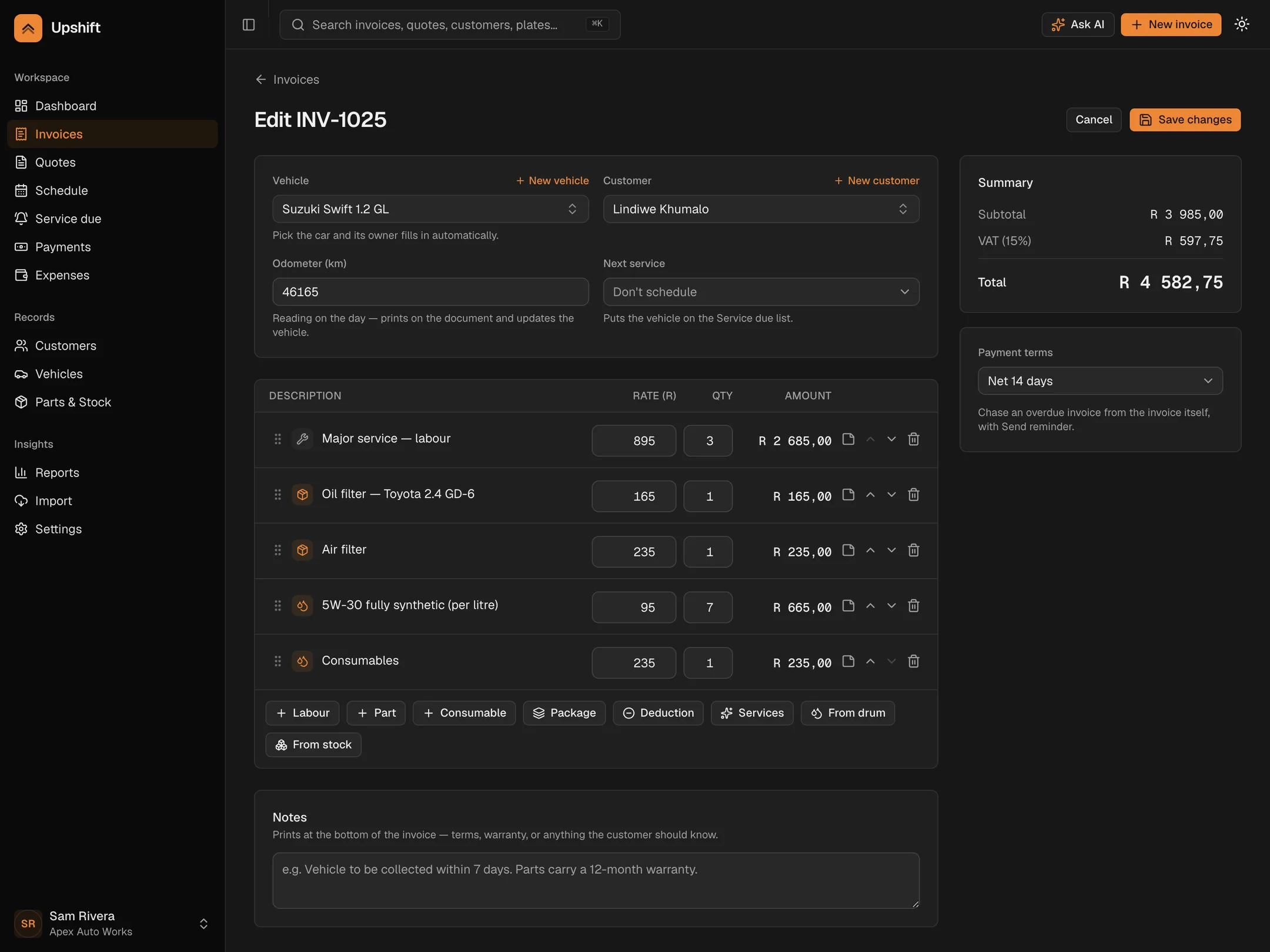
Task: Click the Notes text area
Action: [x=596, y=880]
